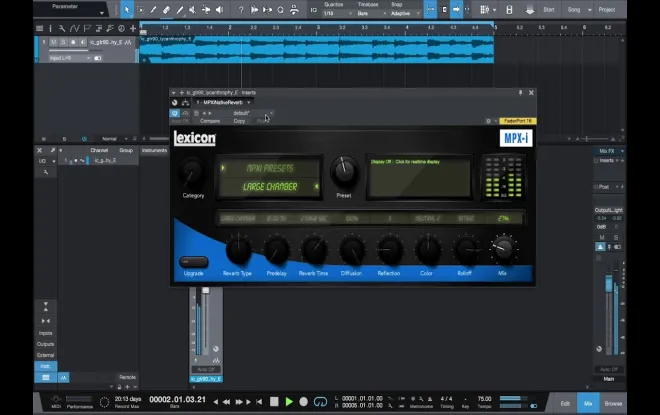The width and height of the screenshot is (660, 415).
Task: Pin the plugin insert window
Action: tap(520, 93)
